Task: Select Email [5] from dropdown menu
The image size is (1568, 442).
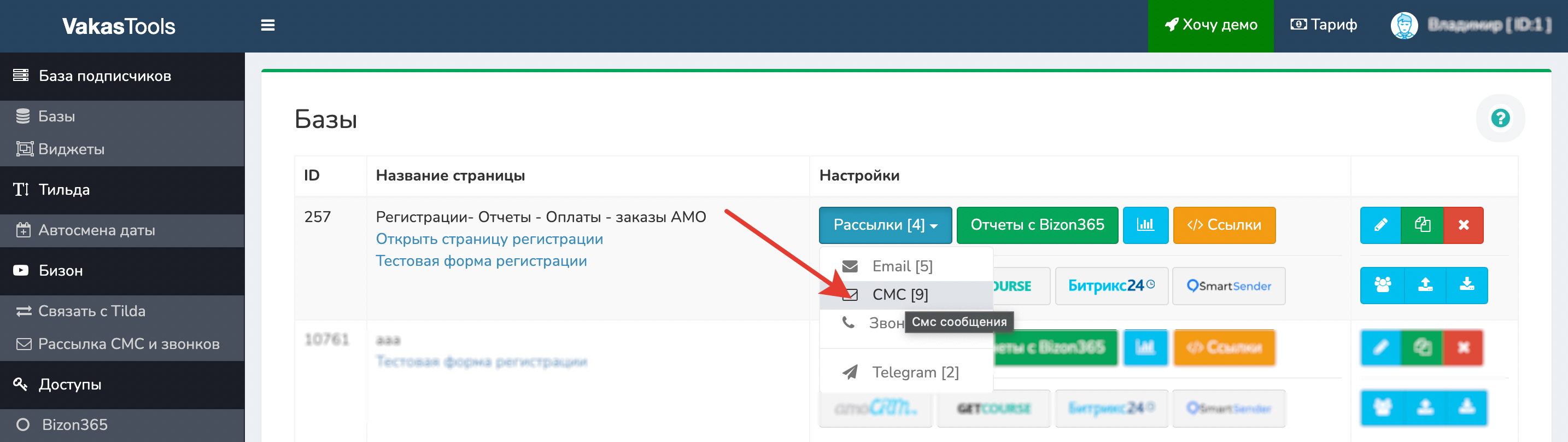Action: pos(901,266)
